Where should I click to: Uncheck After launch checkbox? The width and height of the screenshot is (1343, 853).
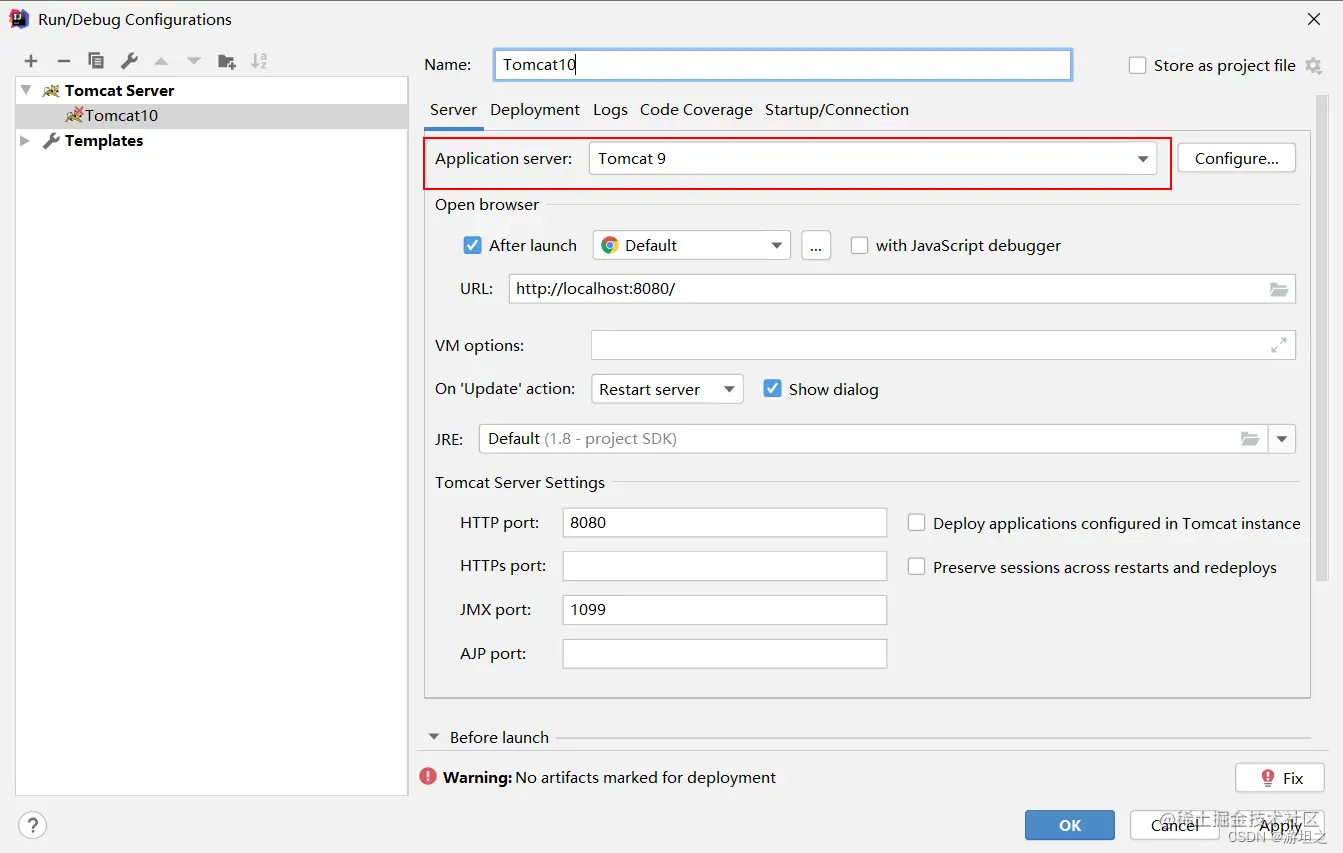473,245
